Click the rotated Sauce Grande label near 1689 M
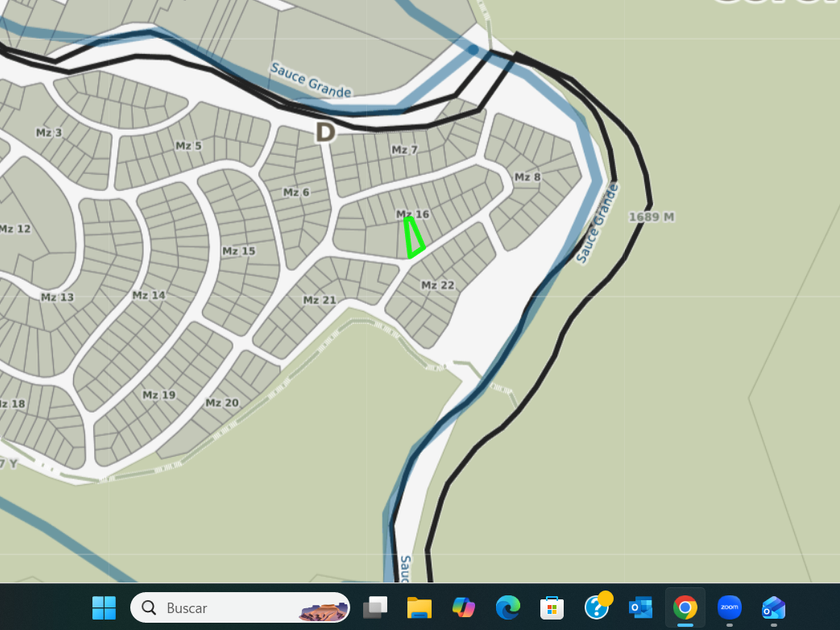 [x=597, y=223]
